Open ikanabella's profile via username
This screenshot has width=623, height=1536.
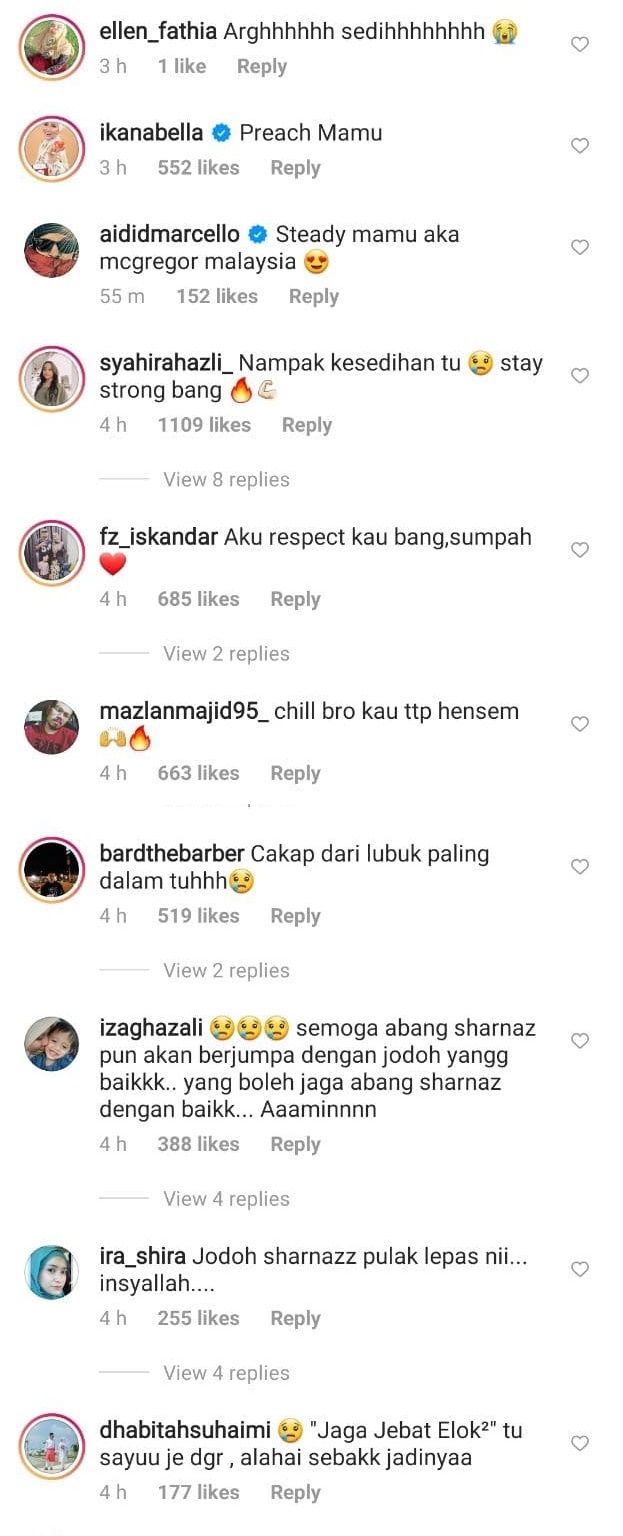[x=151, y=132]
